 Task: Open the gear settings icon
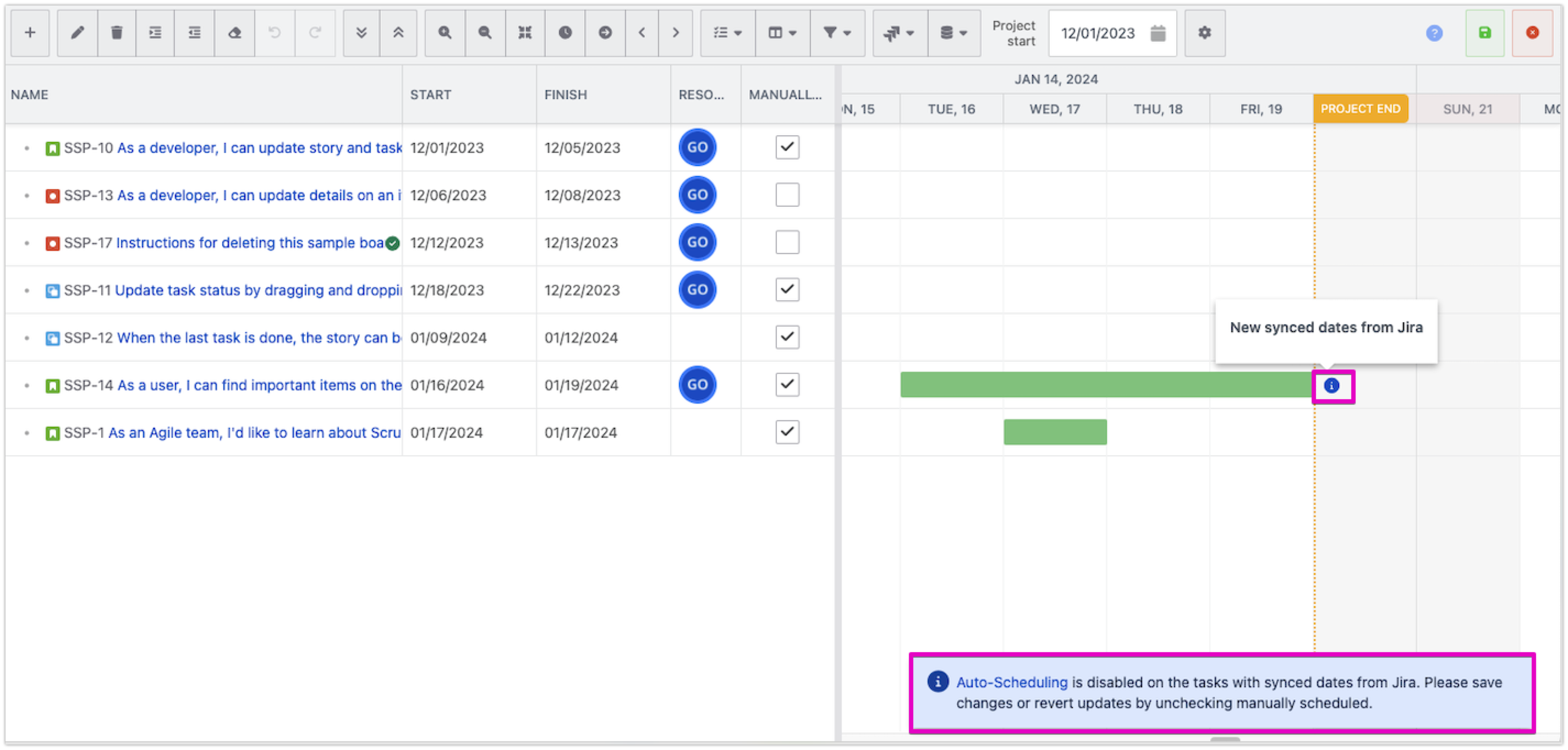pyautogui.click(x=1204, y=33)
